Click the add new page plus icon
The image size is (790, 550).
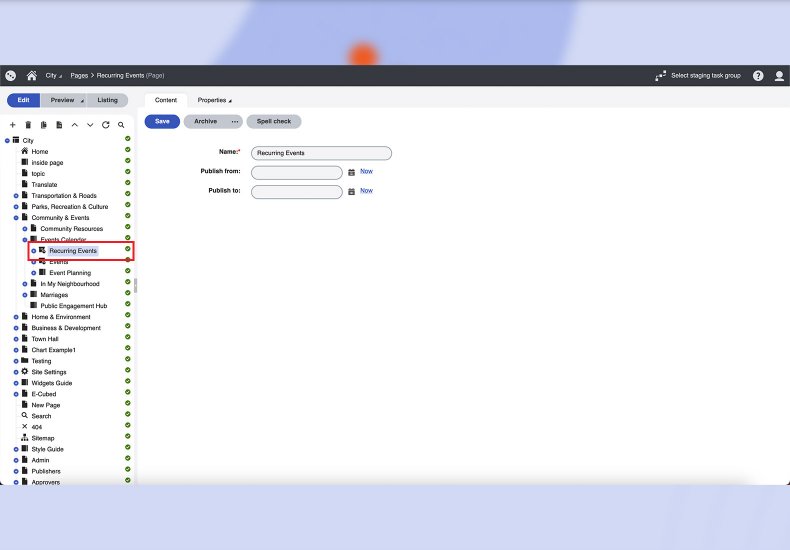[x=12, y=125]
